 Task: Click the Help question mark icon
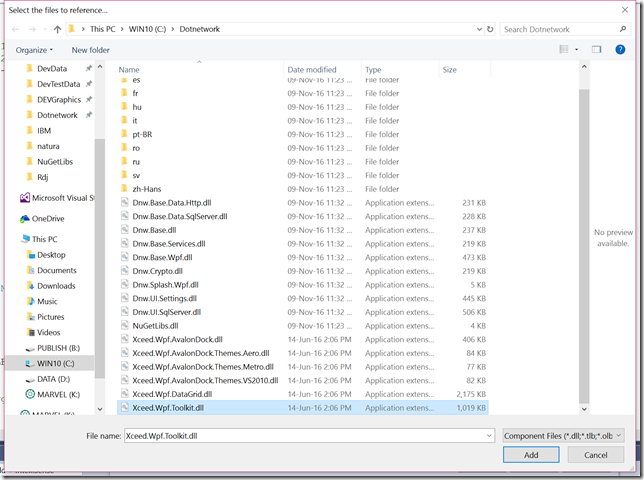(620, 49)
